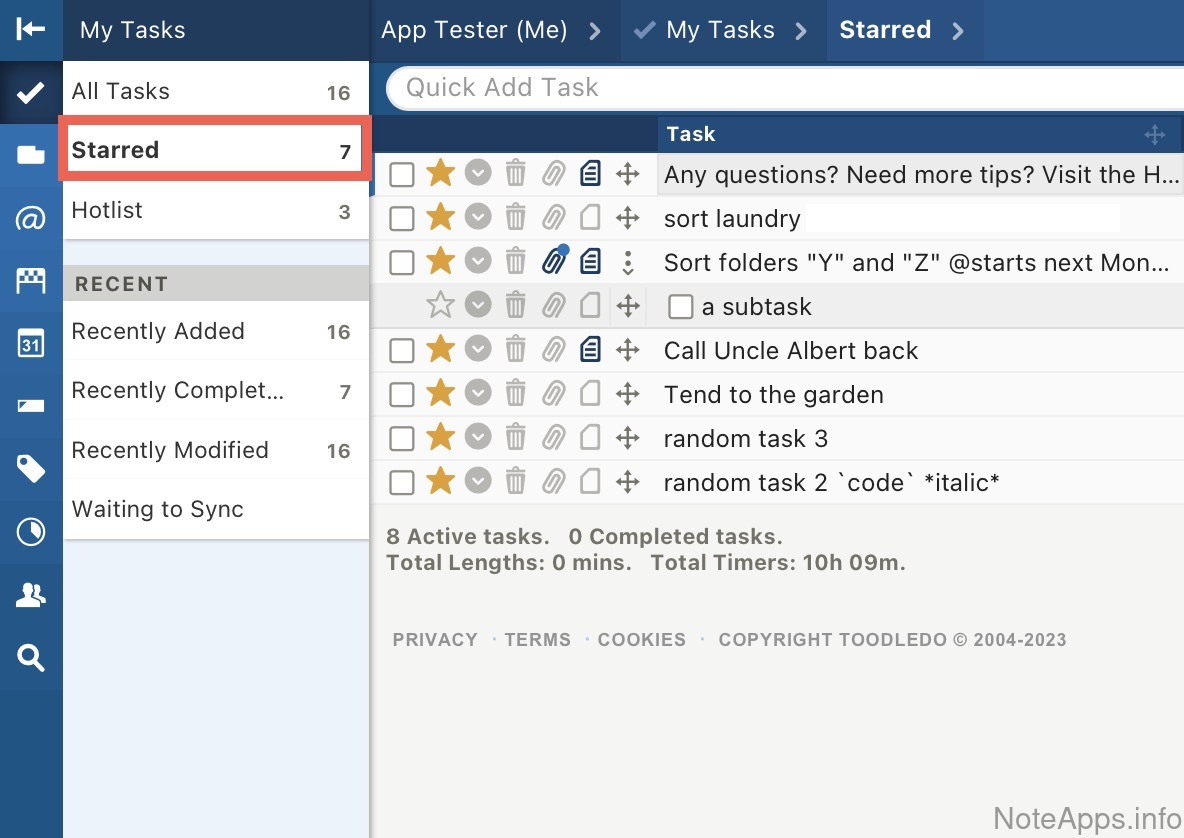Click the Quick Add Task field
Image resolution: width=1184 pixels, height=838 pixels.
click(x=780, y=88)
